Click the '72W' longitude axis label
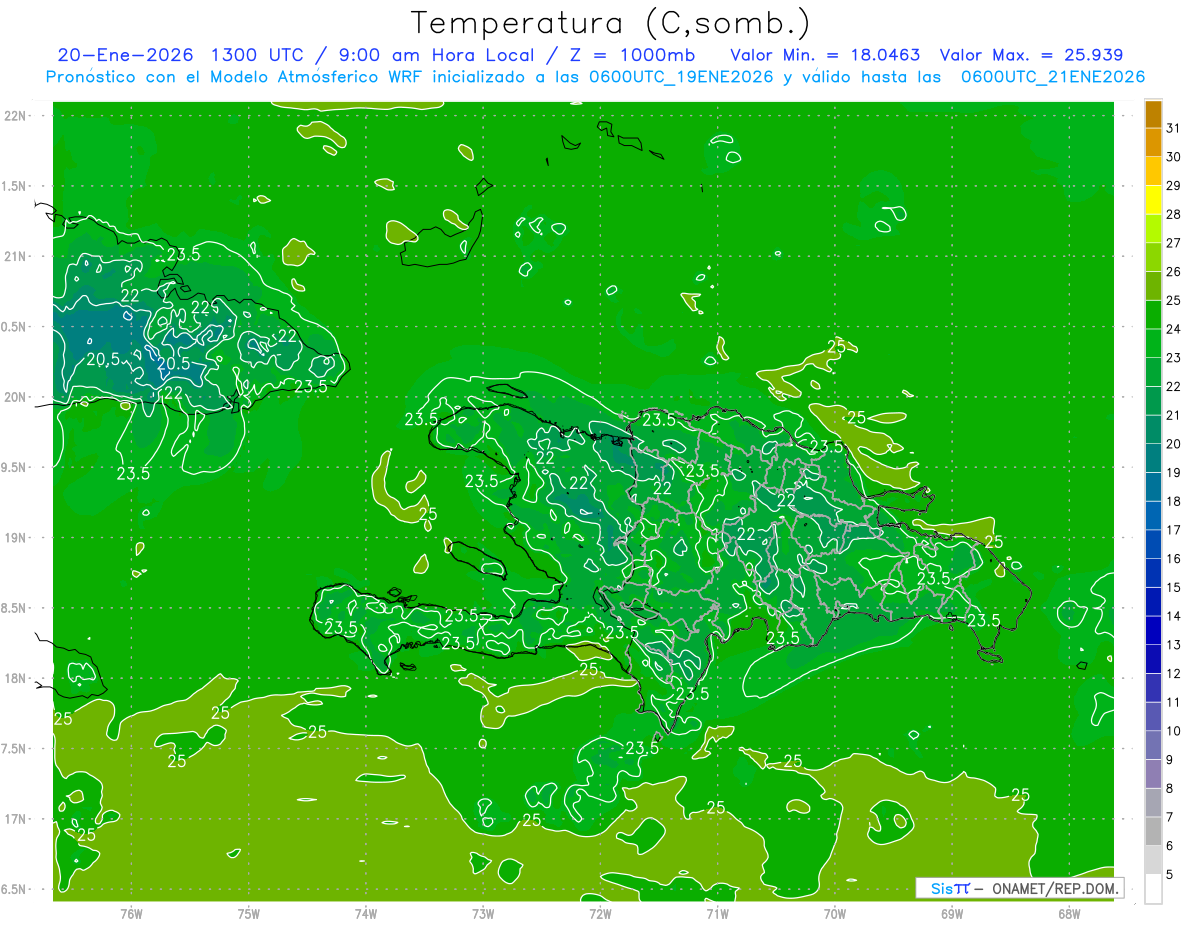 601,912
